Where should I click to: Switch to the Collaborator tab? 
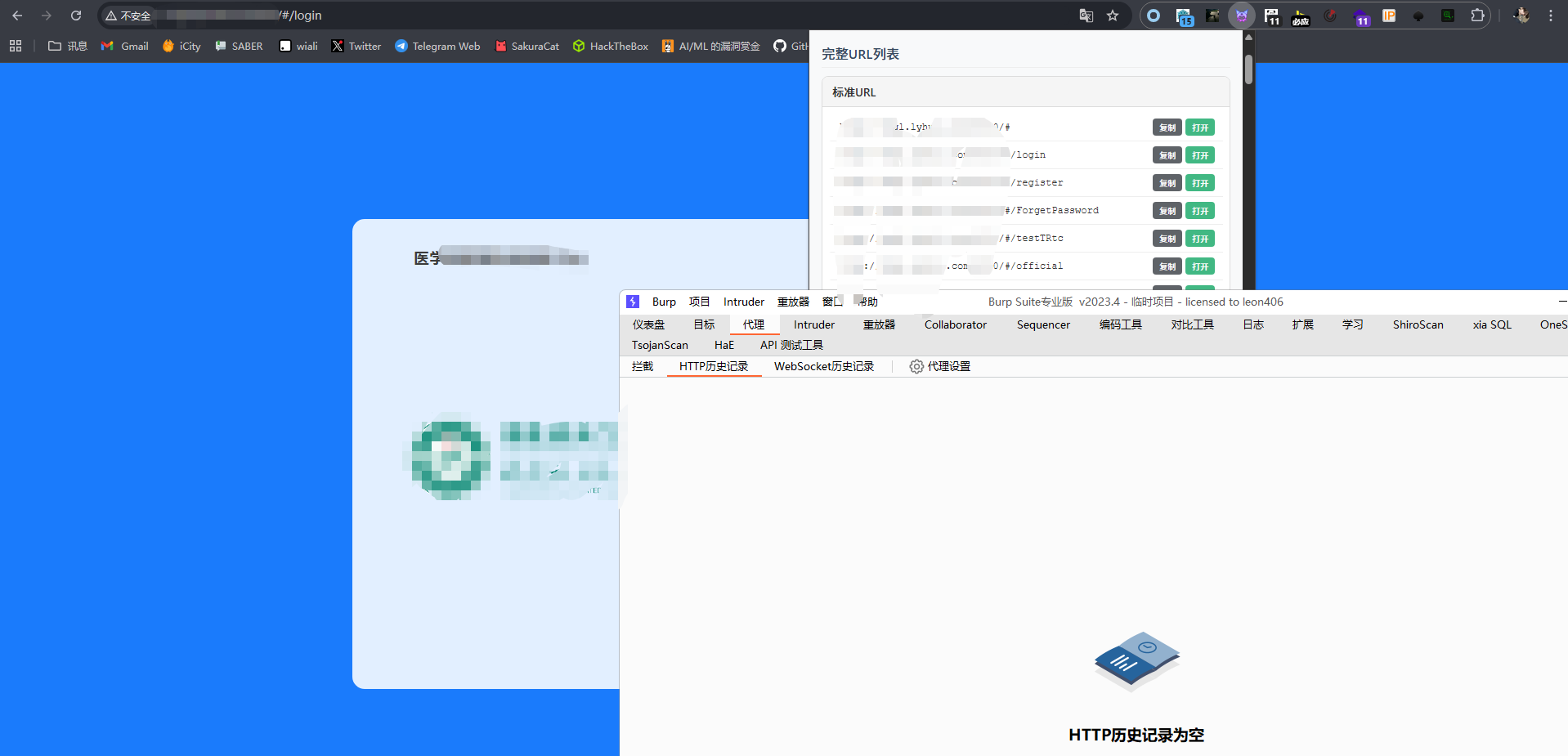[956, 324]
